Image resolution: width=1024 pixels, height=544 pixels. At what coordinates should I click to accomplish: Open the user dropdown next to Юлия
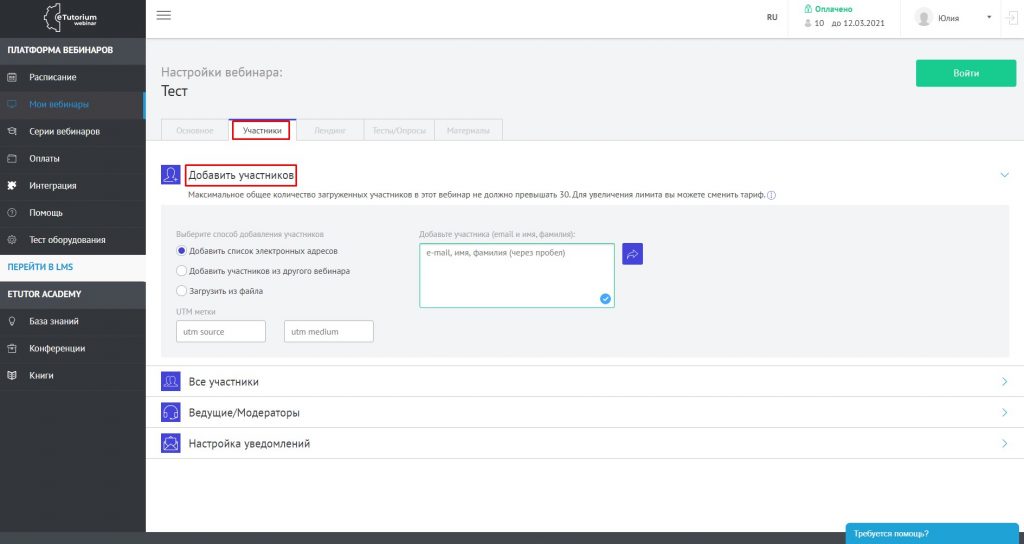988,17
